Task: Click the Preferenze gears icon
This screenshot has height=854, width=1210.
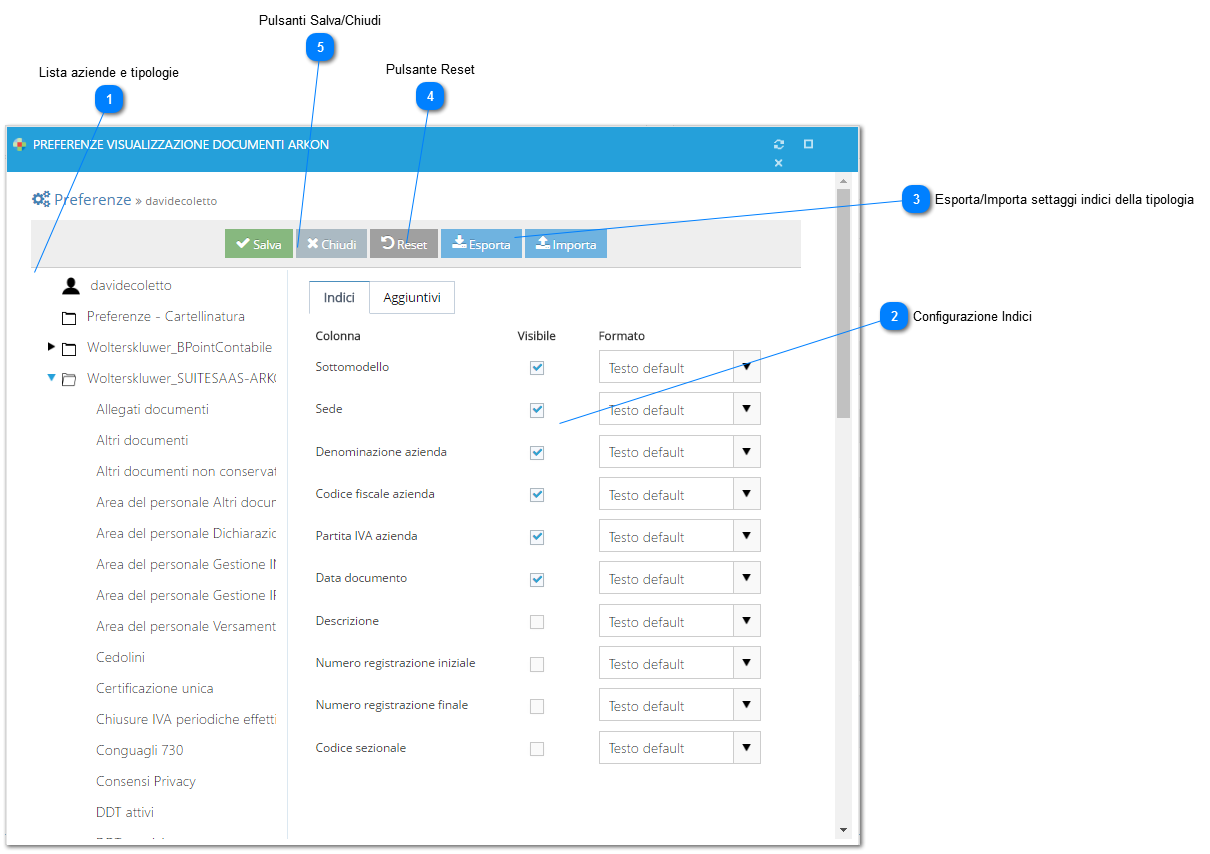Action: (x=41, y=199)
